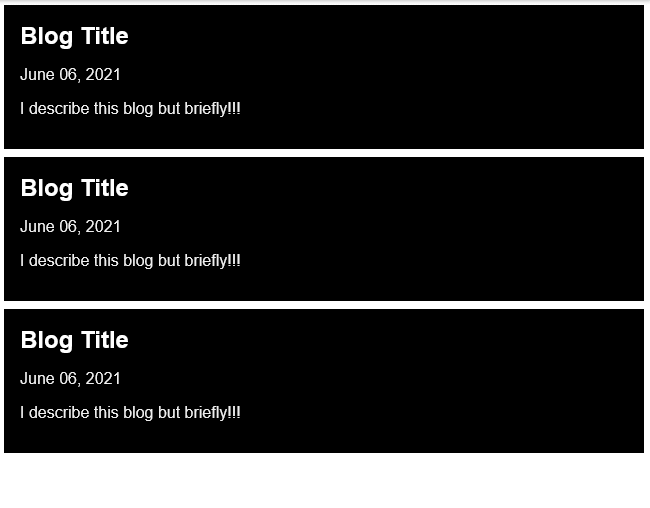Screen dimensions: 650x508
Task: Open the first Blog Title heading
Action: click(74, 36)
